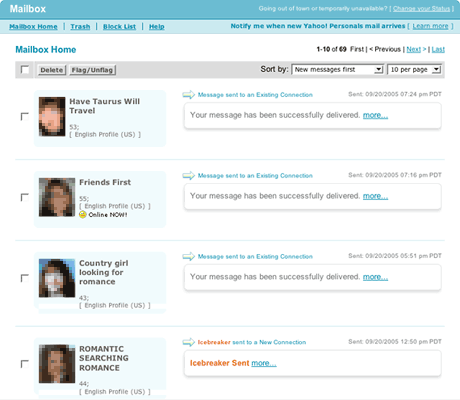The height and width of the screenshot is (400, 460).
Task: Open the Trash tab in mailbox navigation
Action: (80, 27)
